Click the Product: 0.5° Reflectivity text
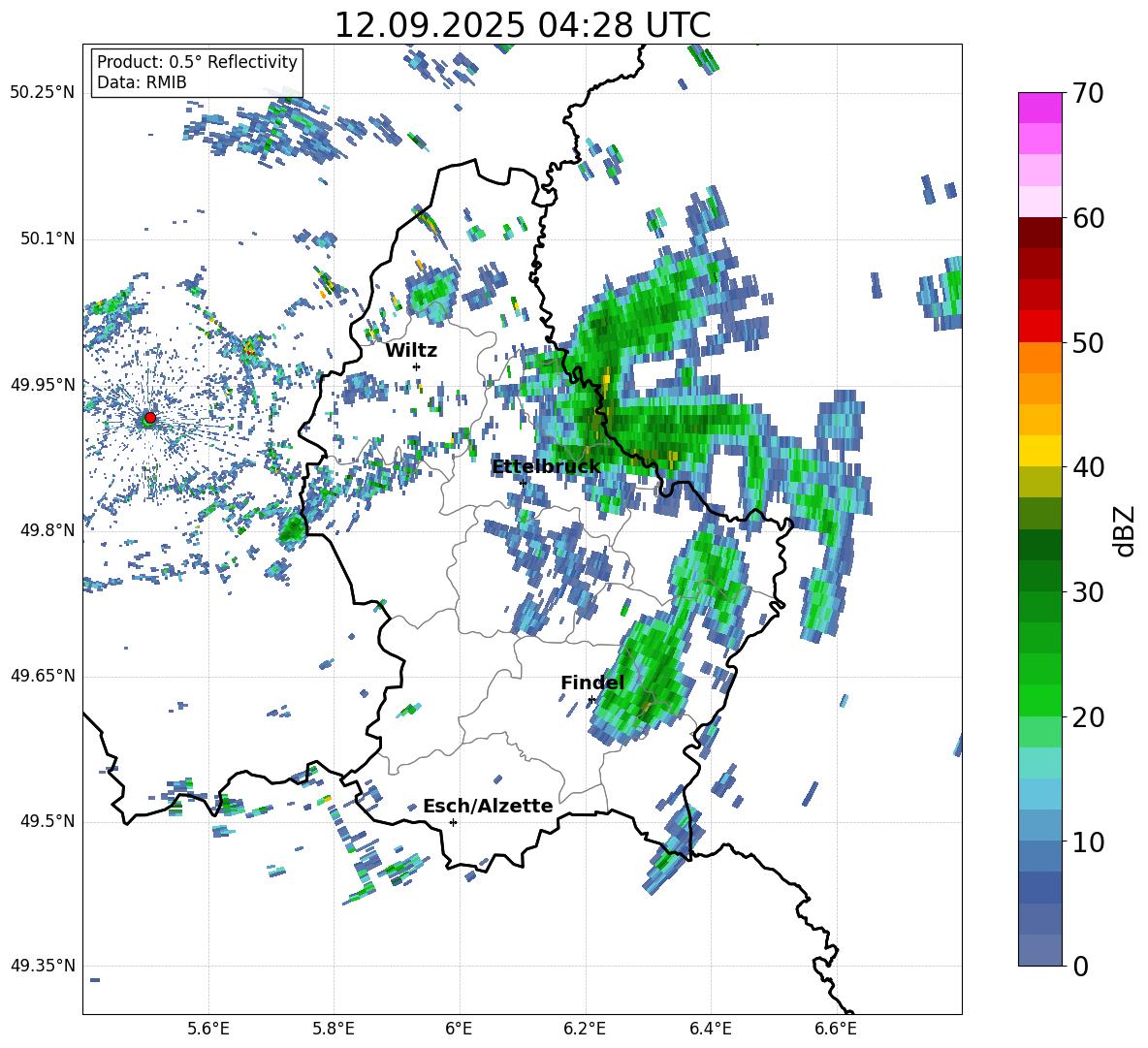This screenshot has height=1048, width=1148. (197, 62)
